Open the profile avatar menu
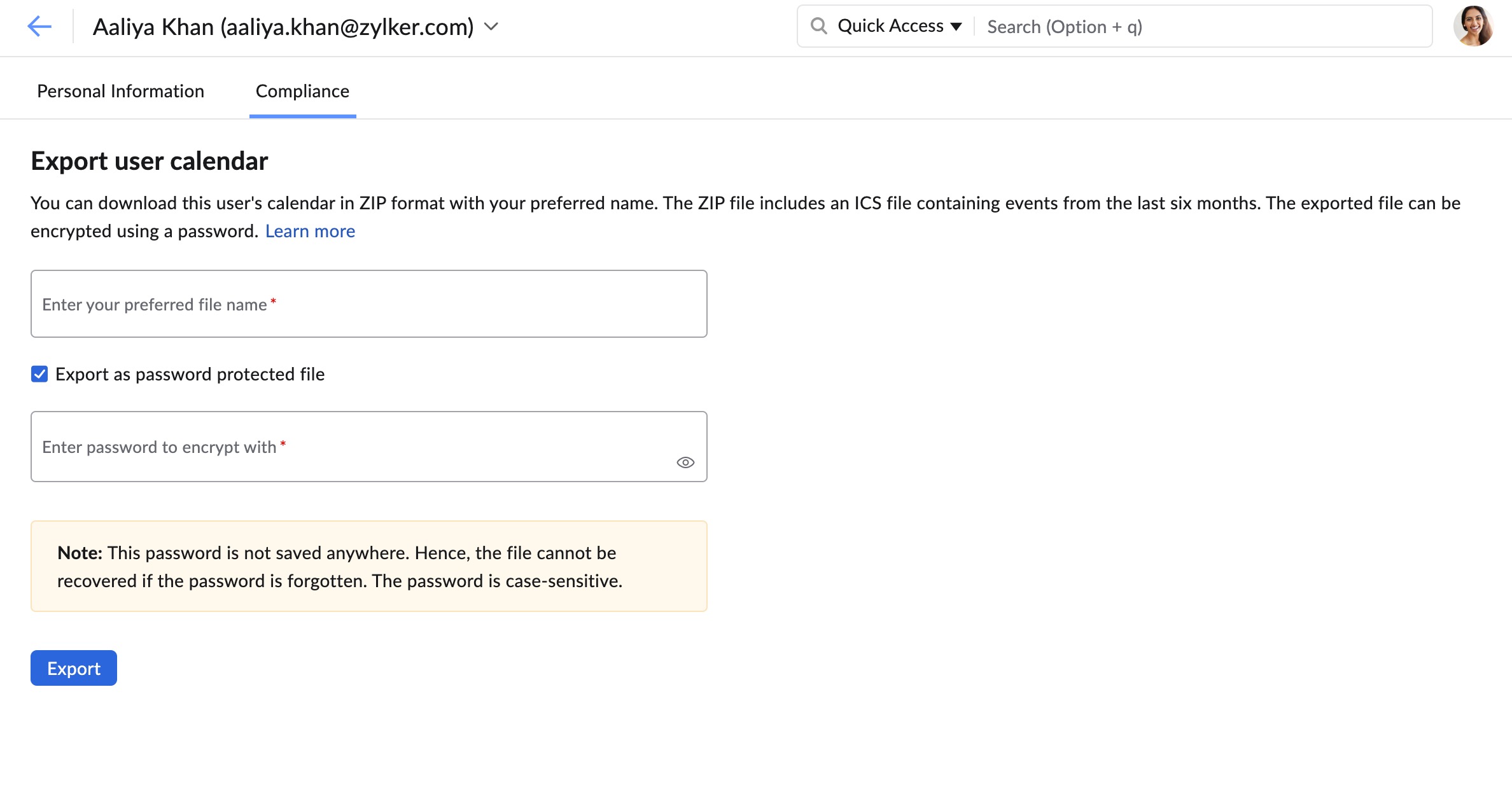The height and width of the screenshot is (785, 1512). coord(1473,27)
